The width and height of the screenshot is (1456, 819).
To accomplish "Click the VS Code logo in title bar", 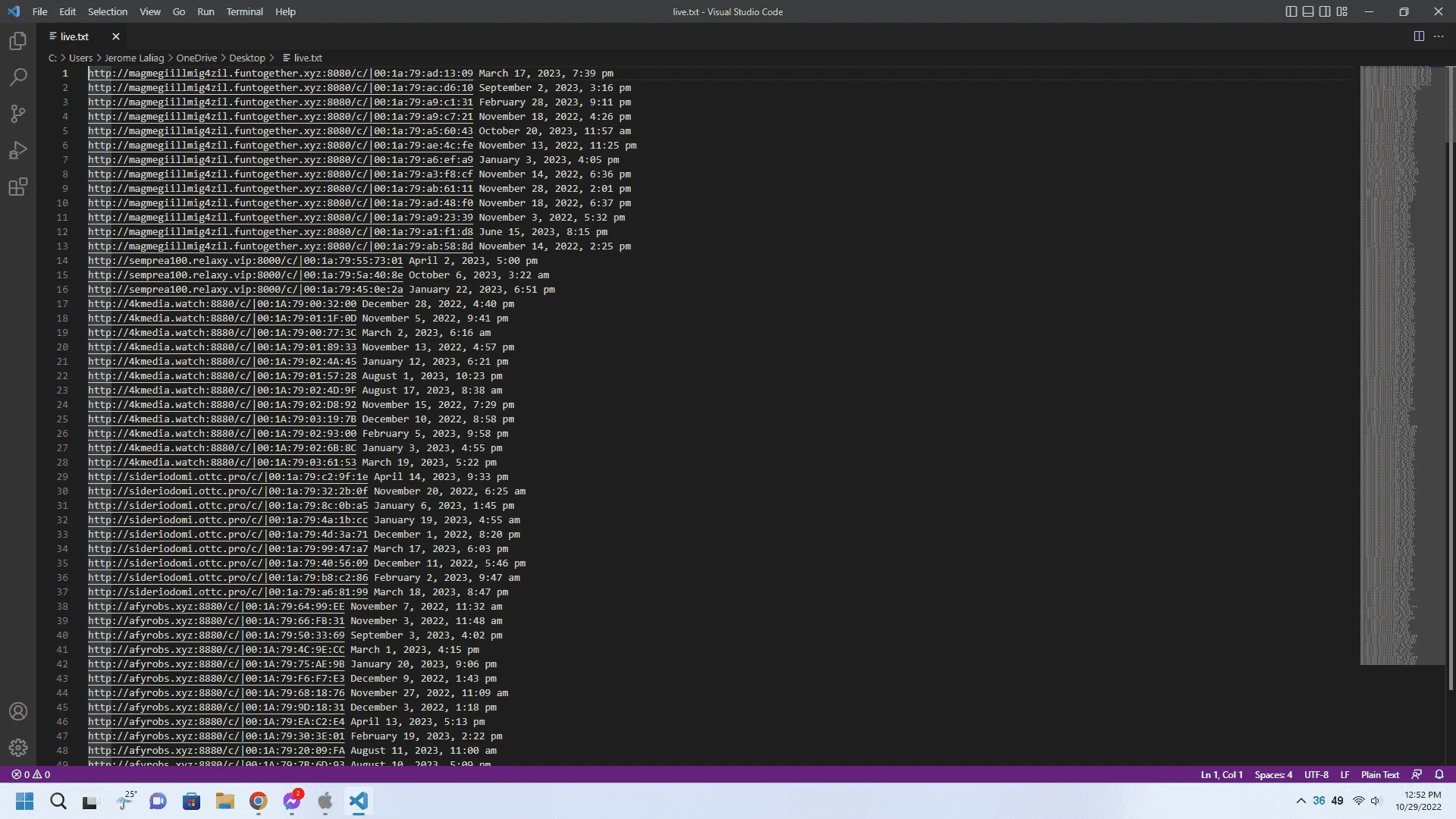I will [14, 11].
